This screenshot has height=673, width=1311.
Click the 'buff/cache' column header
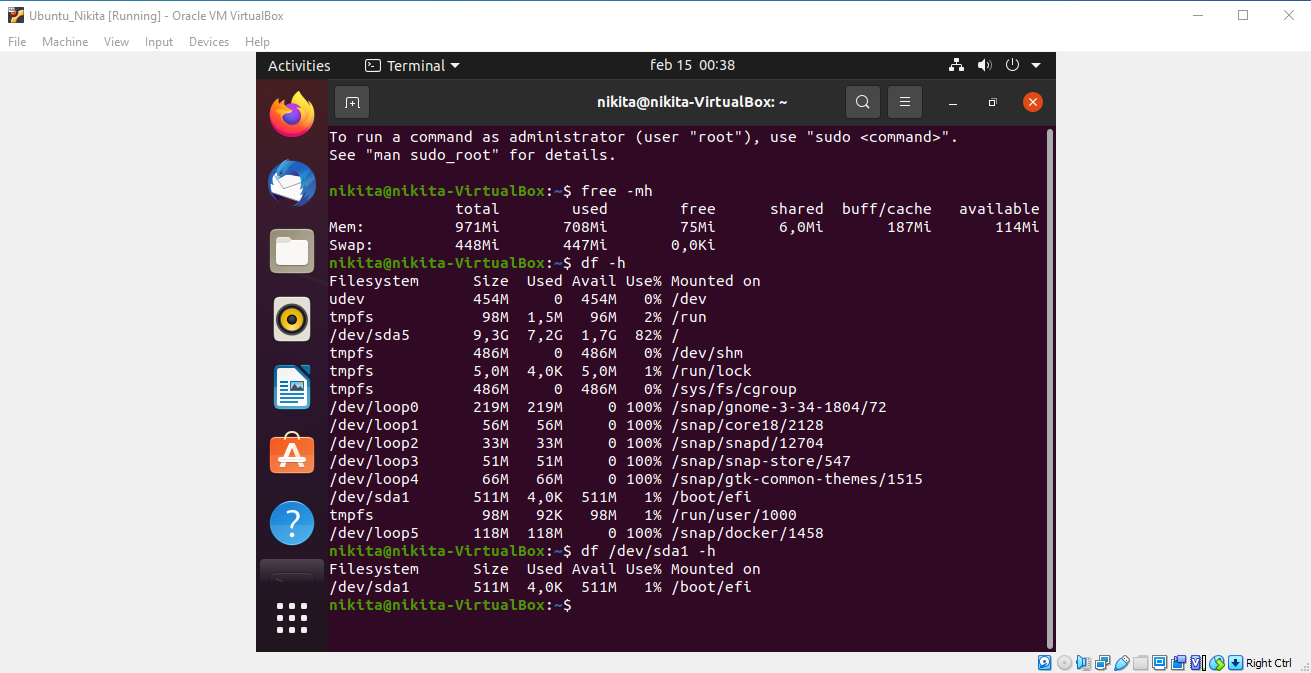886,209
